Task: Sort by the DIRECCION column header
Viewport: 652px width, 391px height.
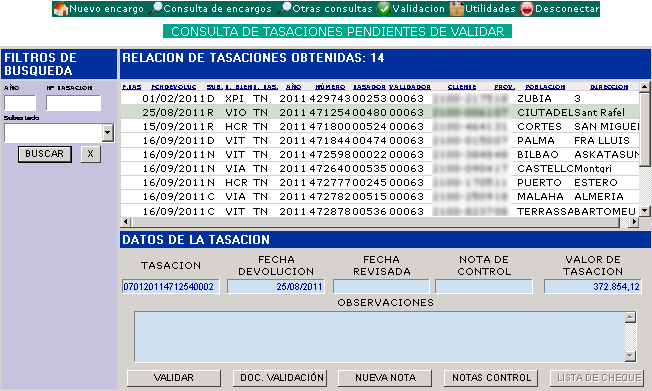Action: (609, 87)
